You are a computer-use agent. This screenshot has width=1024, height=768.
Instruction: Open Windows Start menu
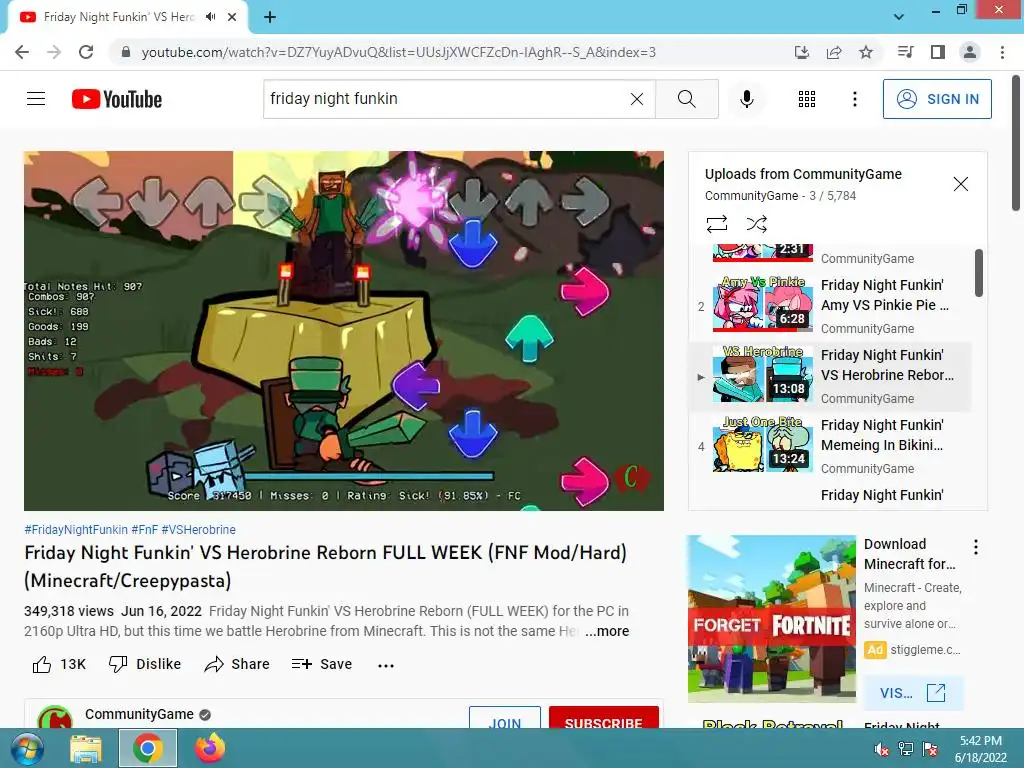(x=26, y=748)
